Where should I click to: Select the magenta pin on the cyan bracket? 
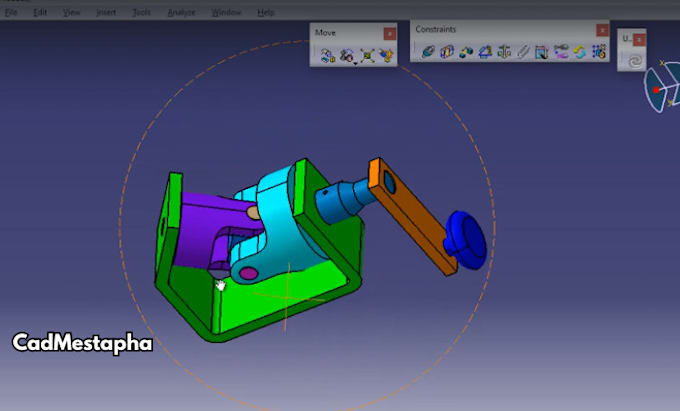pyautogui.click(x=248, y=273)
